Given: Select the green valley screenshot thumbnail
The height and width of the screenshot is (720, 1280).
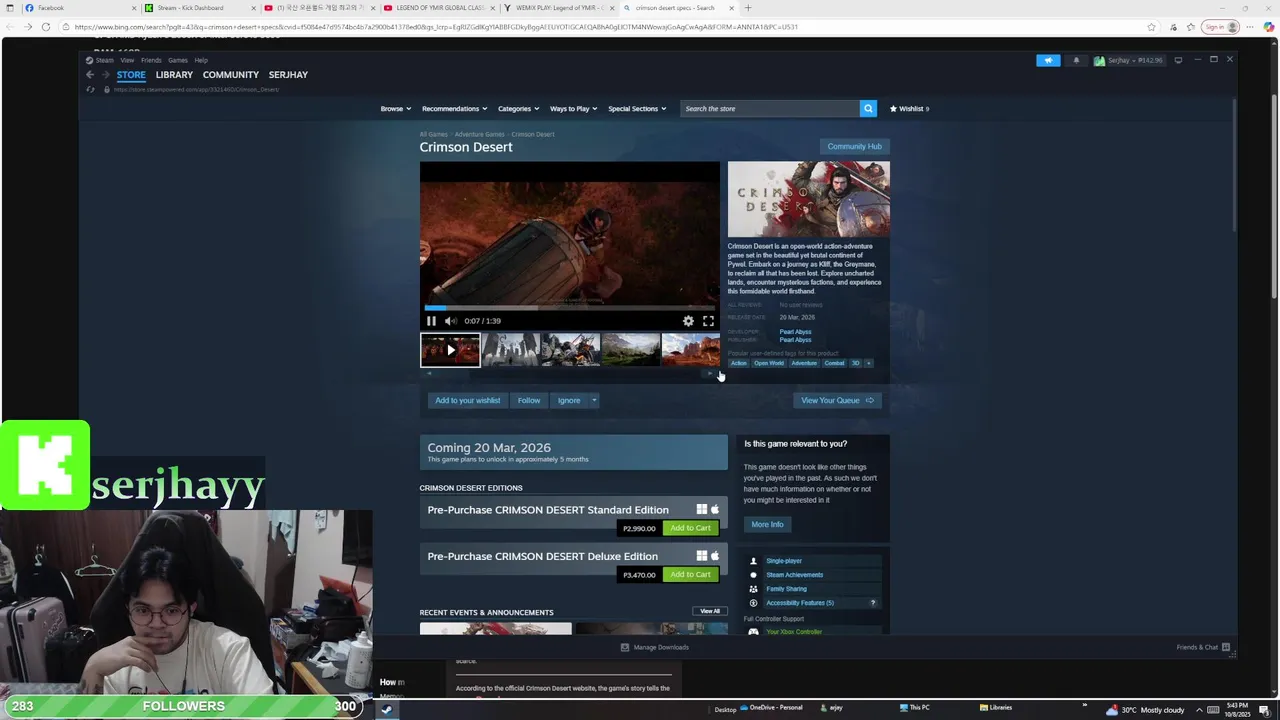Looking at the screenshot, I should [631, 350].
